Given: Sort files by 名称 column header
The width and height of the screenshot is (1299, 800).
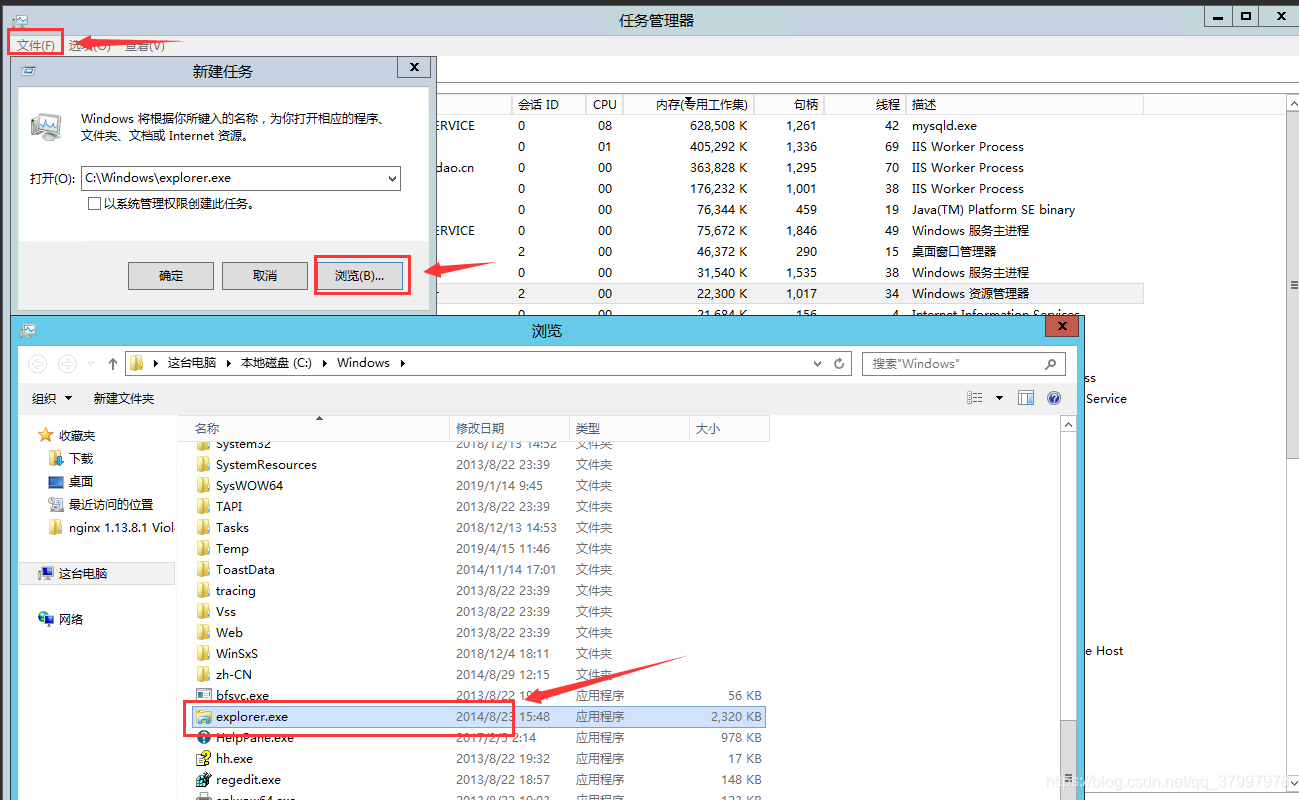Looking at the screenshot, I should click(314, 428).
